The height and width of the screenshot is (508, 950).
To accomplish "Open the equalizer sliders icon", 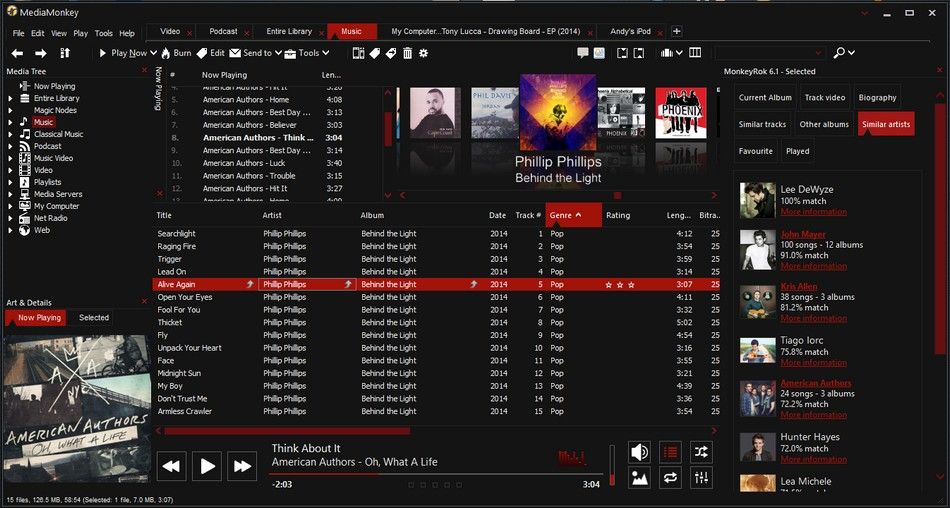I will pos(701,478).
